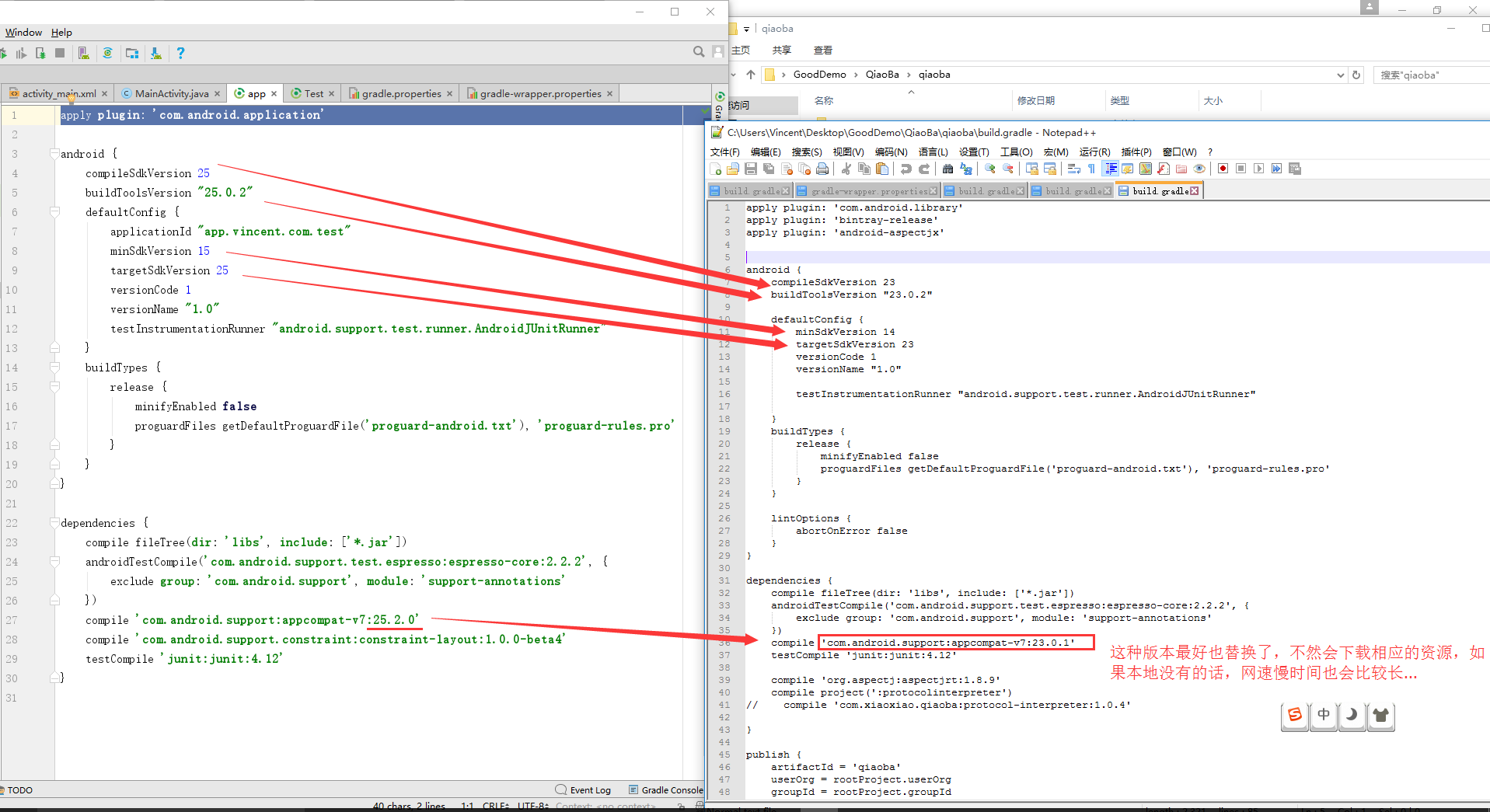Open the AVD Manager icon
1490x812 pixels.
click(84, 53)
